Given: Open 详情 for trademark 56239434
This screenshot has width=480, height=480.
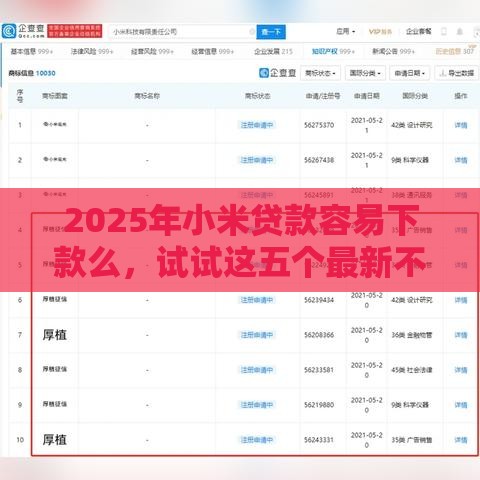Looking at the screenshot, I should pyautogui.click(x=461, y=300).
